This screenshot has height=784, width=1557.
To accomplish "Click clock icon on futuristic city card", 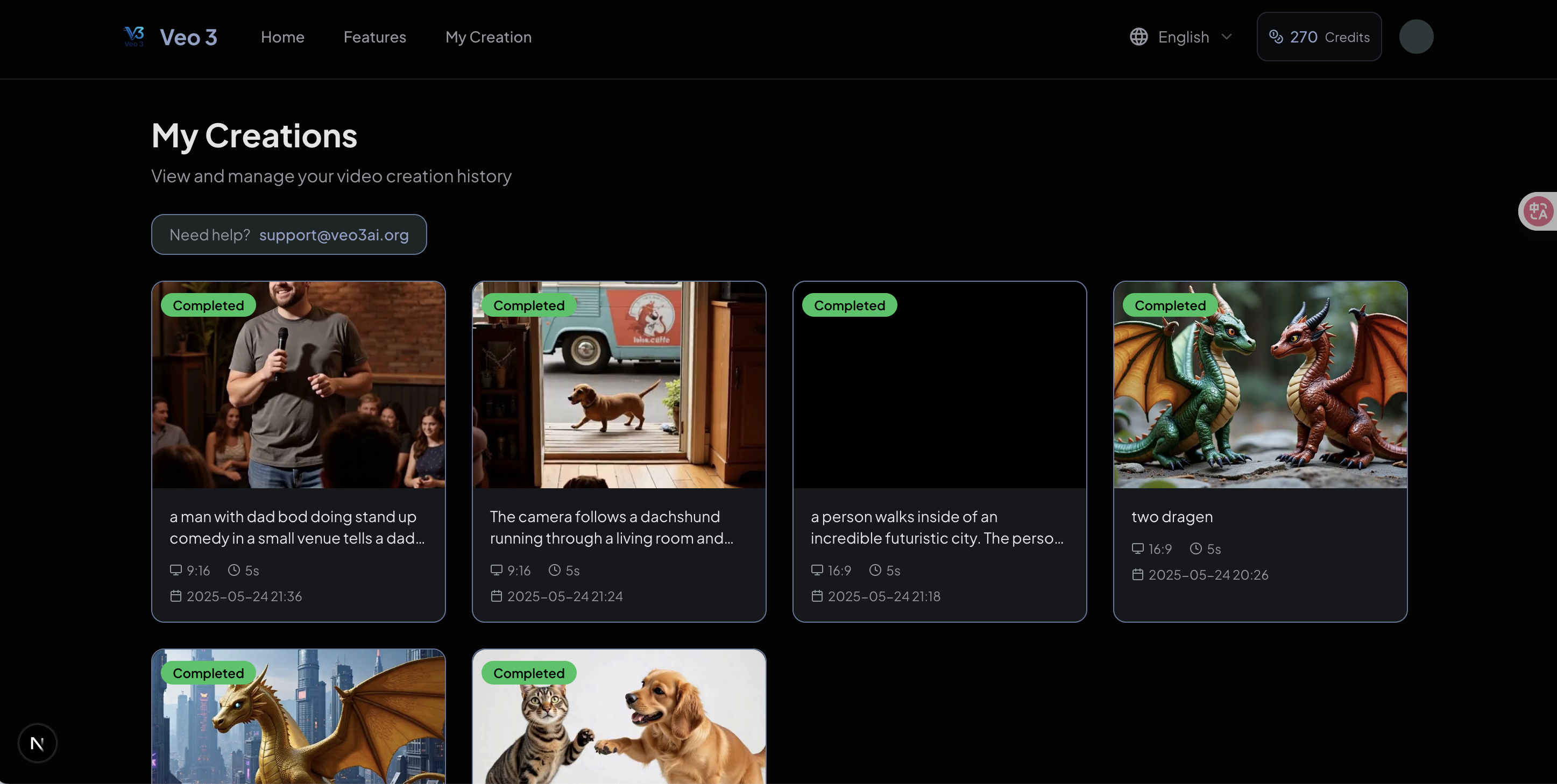I will coord(875,569).
